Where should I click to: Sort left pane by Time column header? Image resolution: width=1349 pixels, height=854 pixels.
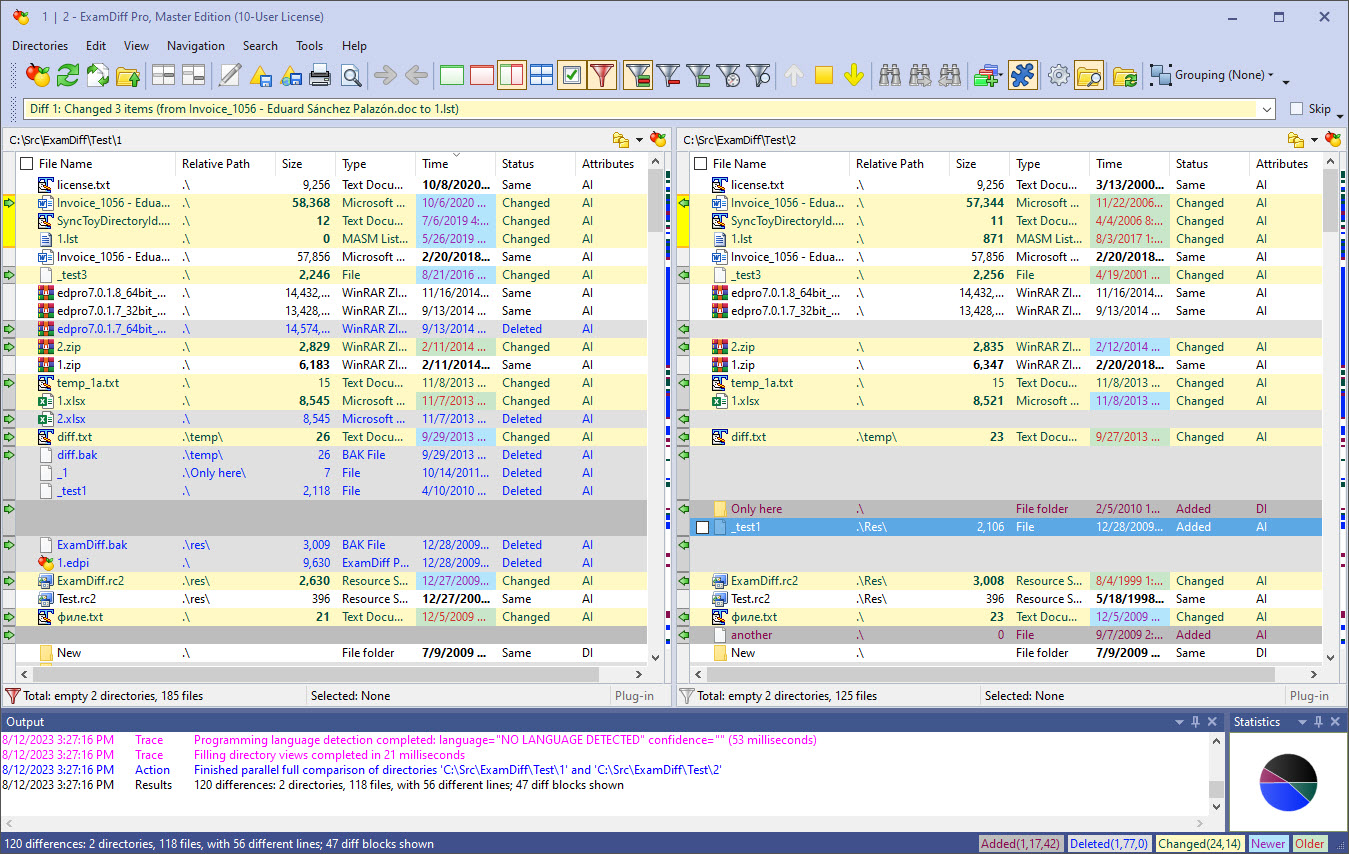[455, 163]
